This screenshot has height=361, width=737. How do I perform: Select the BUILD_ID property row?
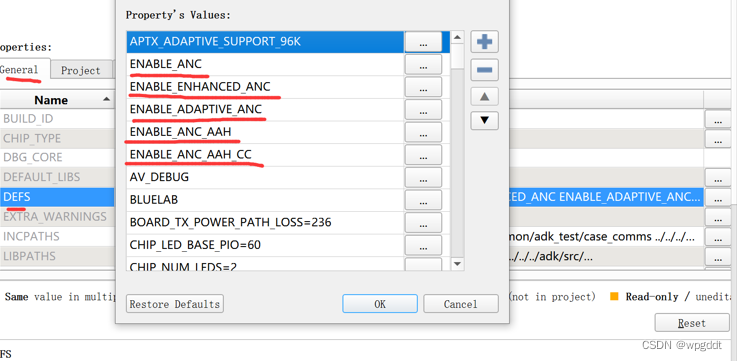coord(57,118)
